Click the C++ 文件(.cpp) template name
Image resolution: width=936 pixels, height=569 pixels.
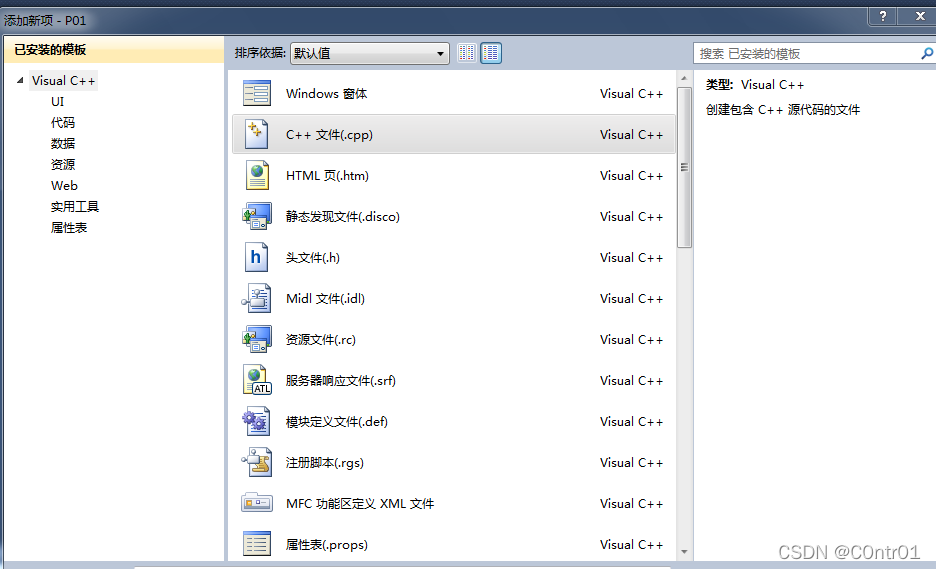pos(329,135)
